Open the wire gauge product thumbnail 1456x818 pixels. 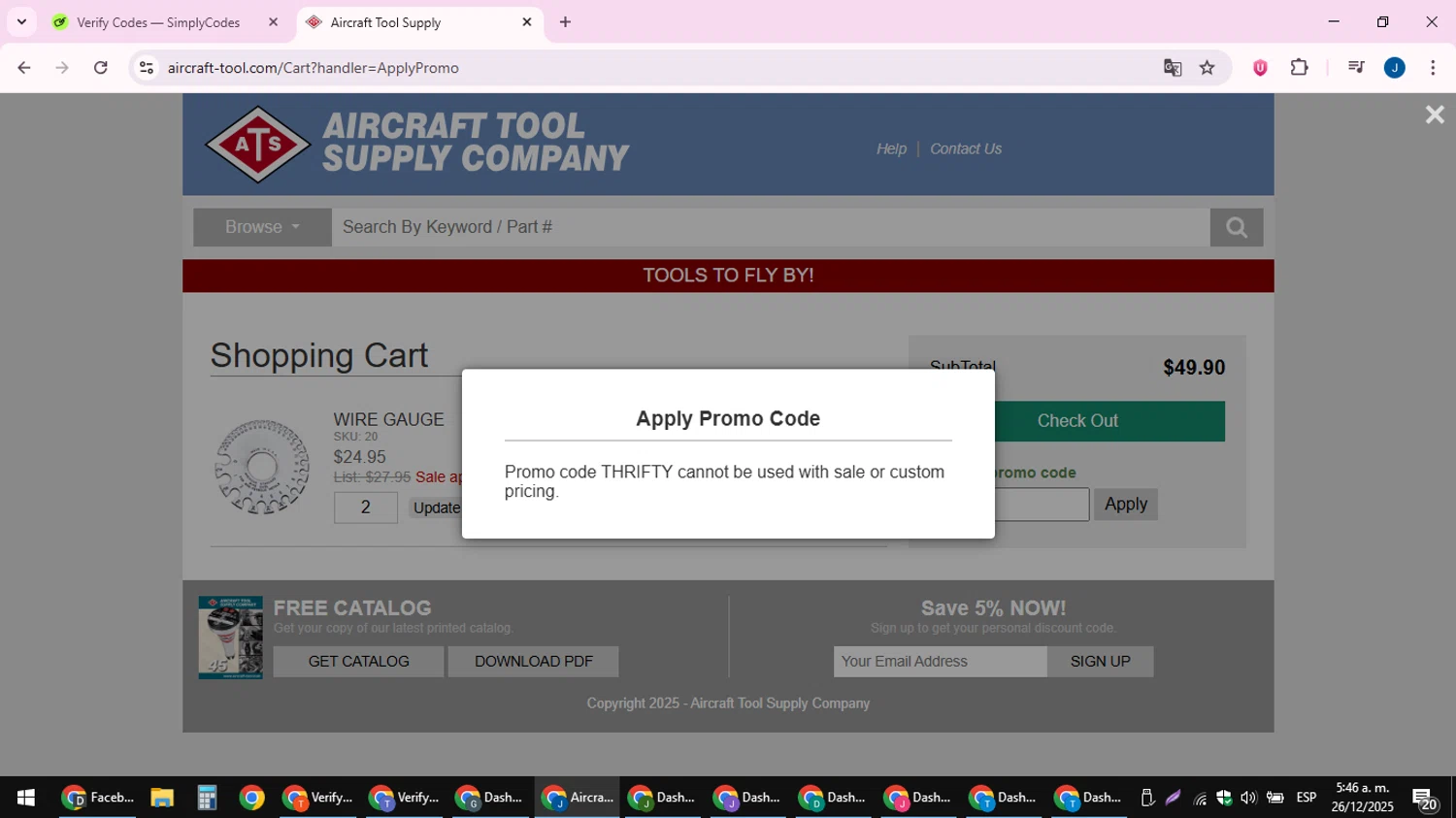coord(262,467)
